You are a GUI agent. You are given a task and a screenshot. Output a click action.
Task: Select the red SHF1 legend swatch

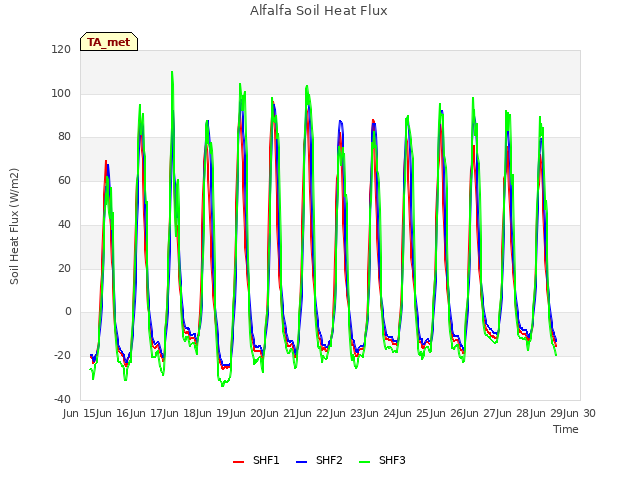[x=238, y=462]
